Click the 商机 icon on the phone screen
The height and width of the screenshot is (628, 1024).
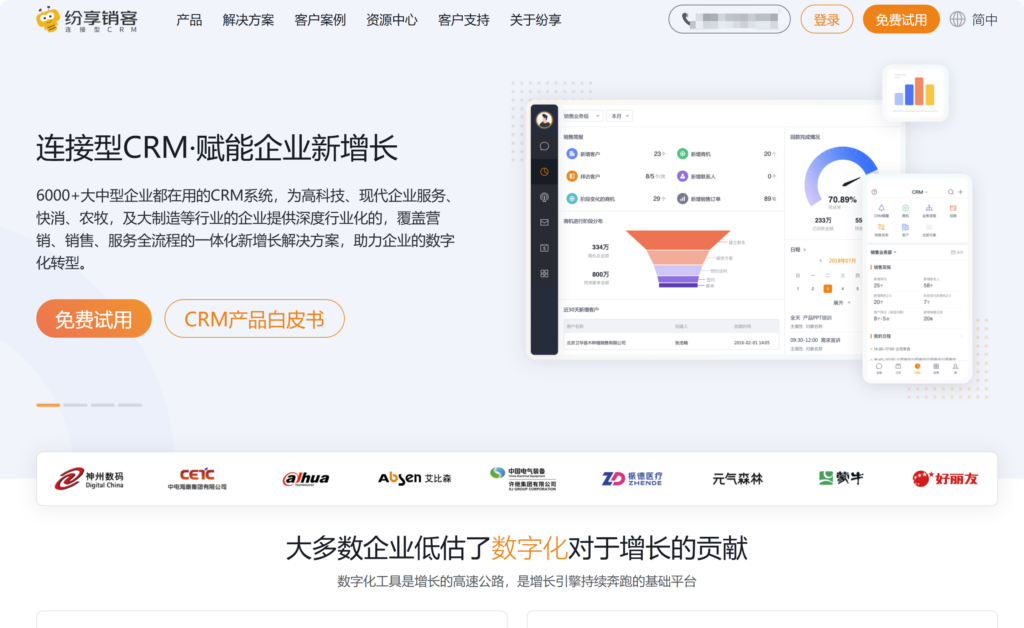(904, 207)
